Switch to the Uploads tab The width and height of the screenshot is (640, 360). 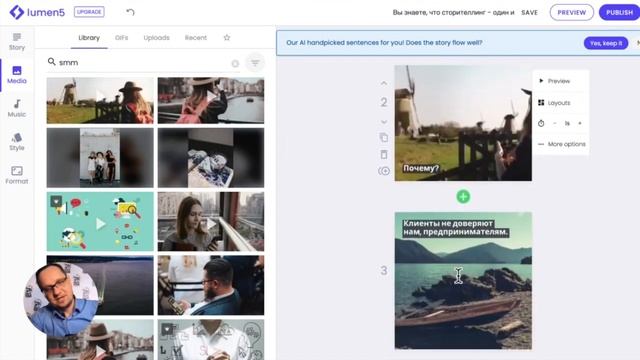click(156, 38)
